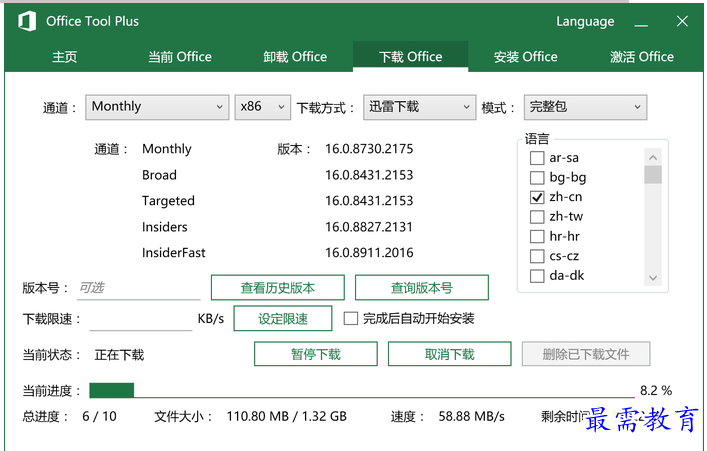Click the 6 / 10 total progress value
Viewport: 707px width, 451px height.
99,416
